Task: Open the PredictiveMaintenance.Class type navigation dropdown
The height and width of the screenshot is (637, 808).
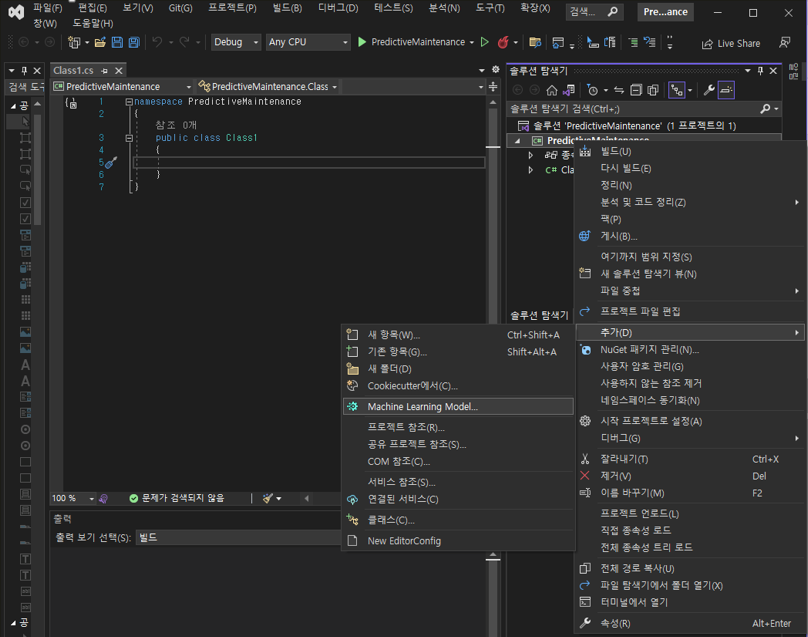Action: [268, 87]
